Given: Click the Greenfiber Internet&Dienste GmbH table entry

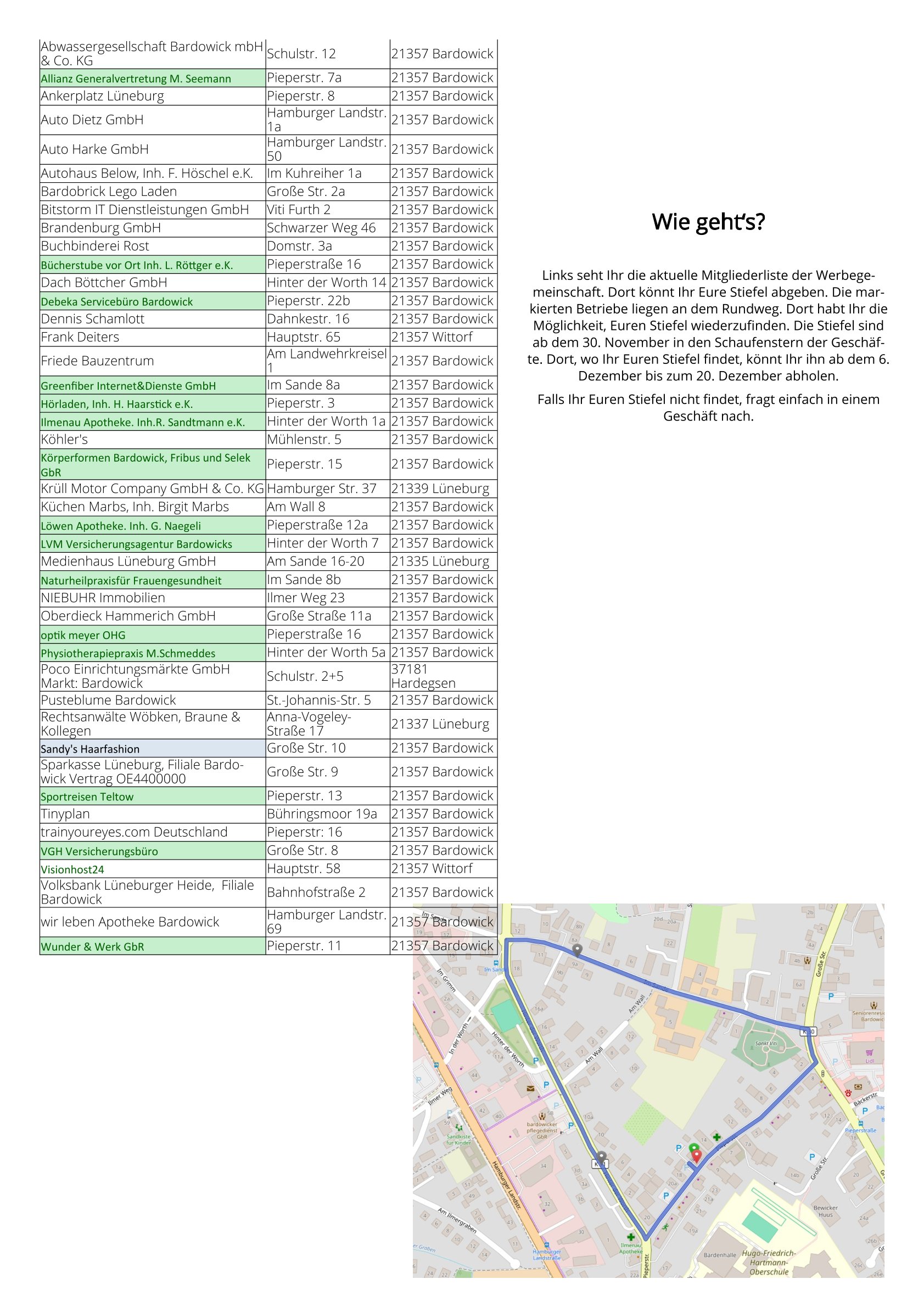Looking at the screenshot, I should 128,385.
